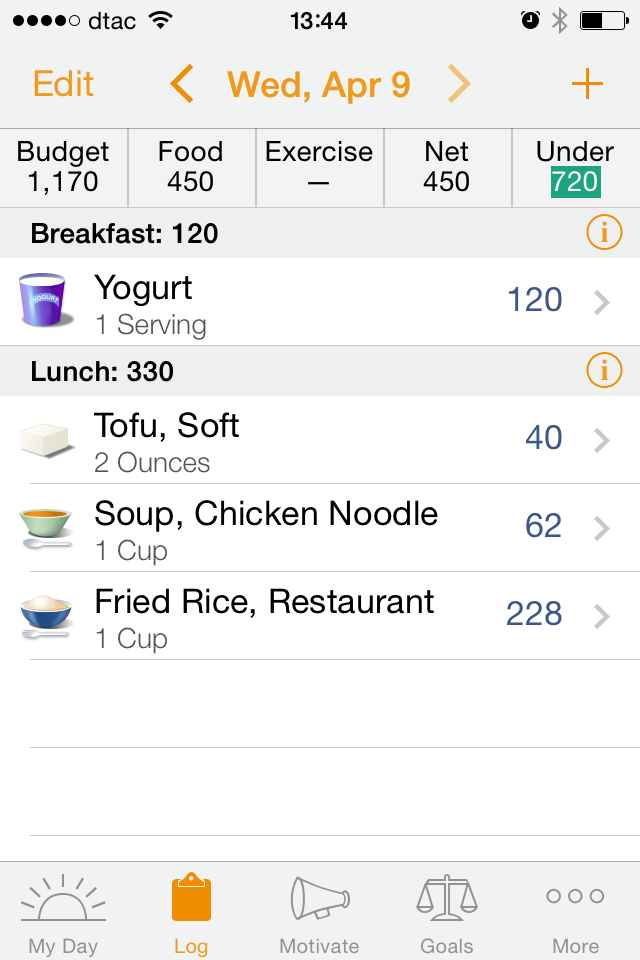
Task: Tap the plus button to add food
Action: tap(588, 84)
